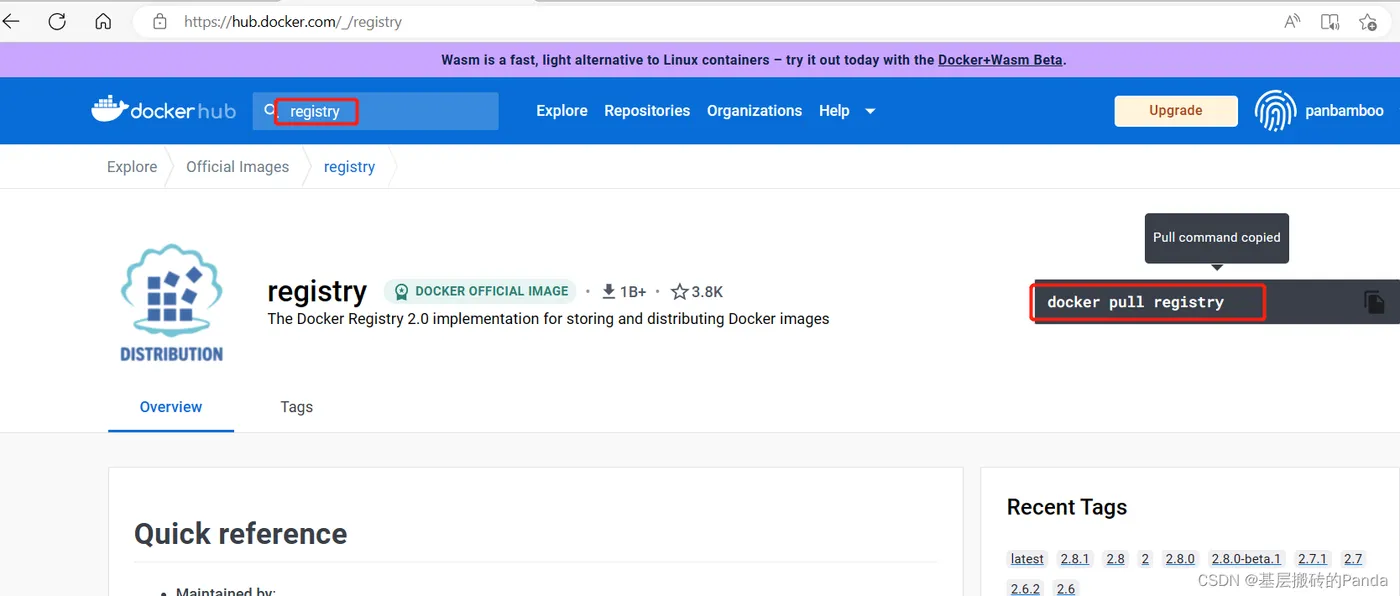The height and width of the screenshot is (596, 1400).
Task: Click the browser refresh icon
Action: tap(57, 21)
